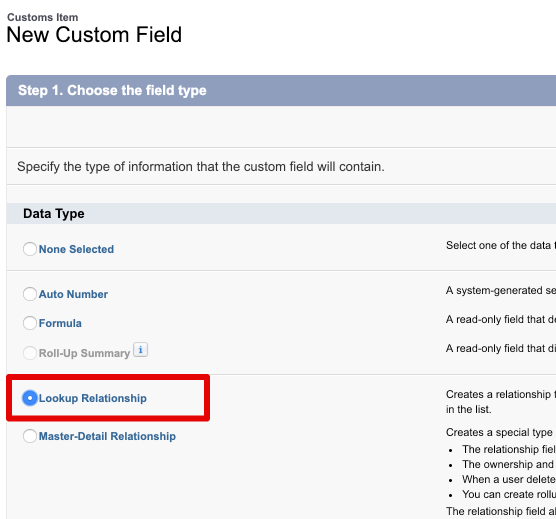Click the Step 1 Choose the field type header
Viewport: 556px width, 519px height.
tap(112, 90)
